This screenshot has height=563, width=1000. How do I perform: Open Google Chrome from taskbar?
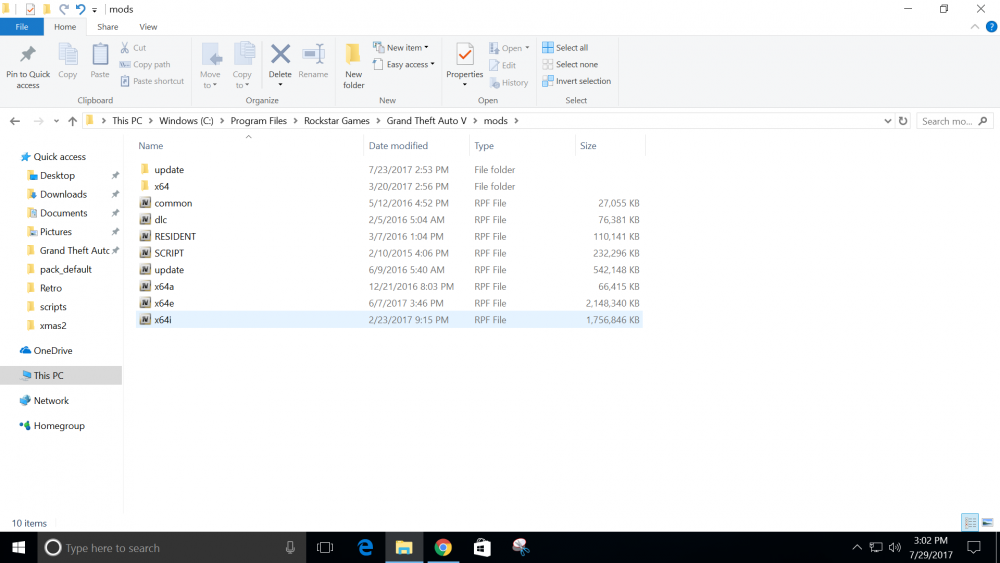click(x=443, y=548)
